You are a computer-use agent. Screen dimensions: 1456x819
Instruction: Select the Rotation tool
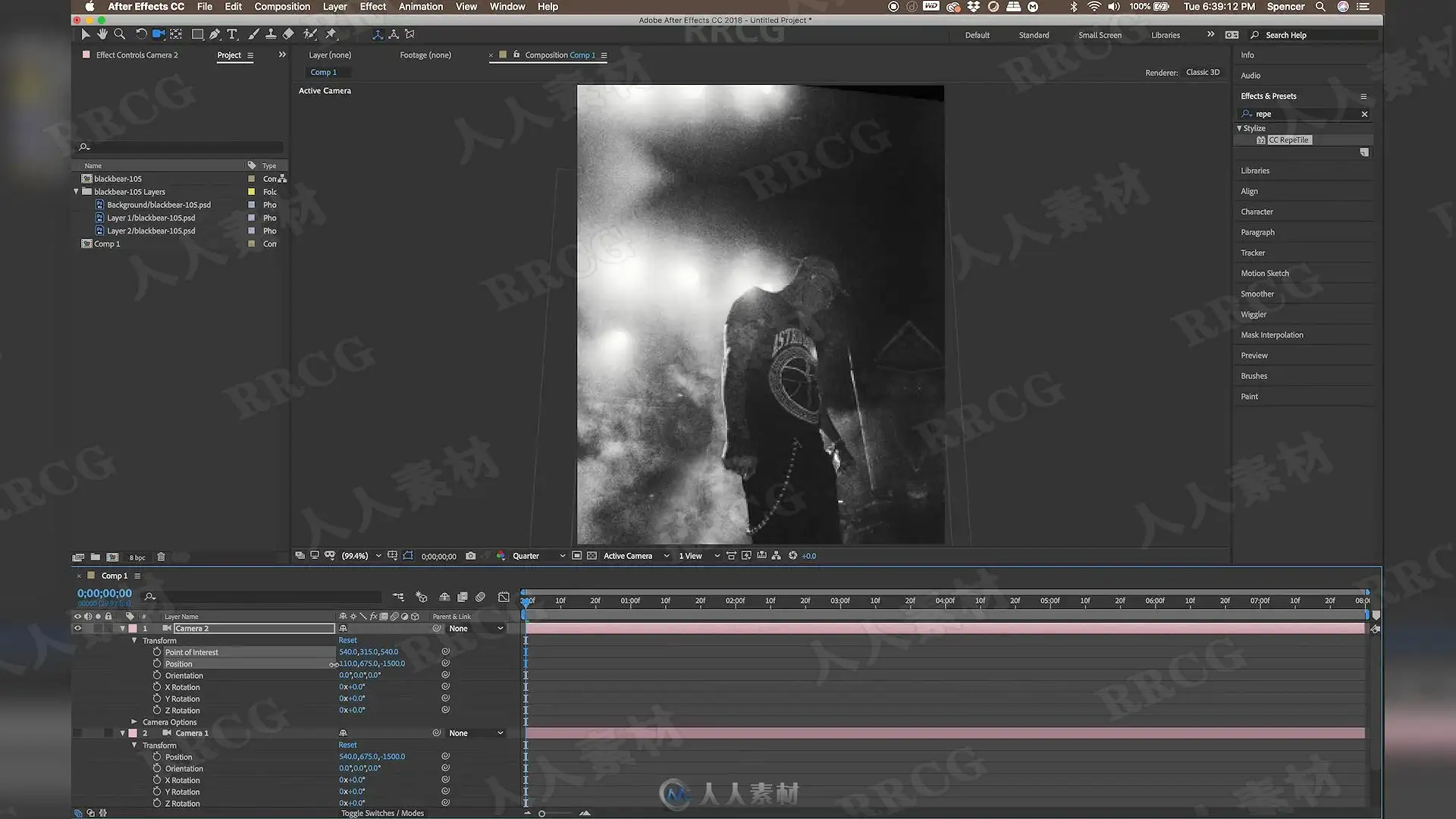point(141,34)
